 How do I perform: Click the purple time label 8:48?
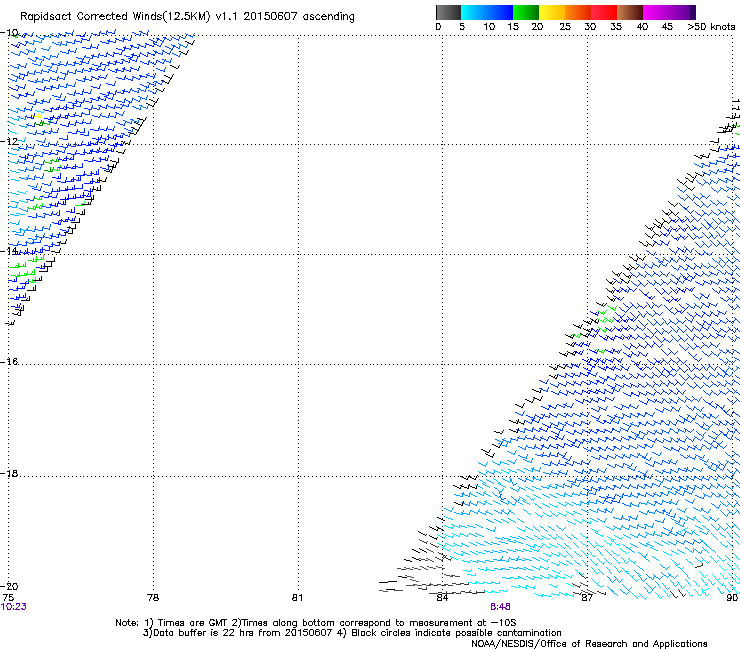coord(500,607)
